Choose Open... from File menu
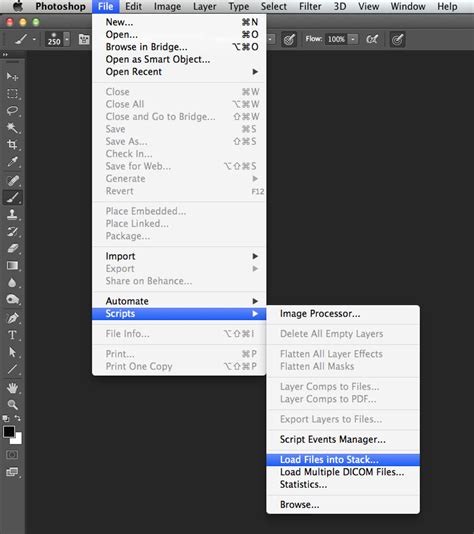Viewport: 474px width, 534px height. point(179,34)
